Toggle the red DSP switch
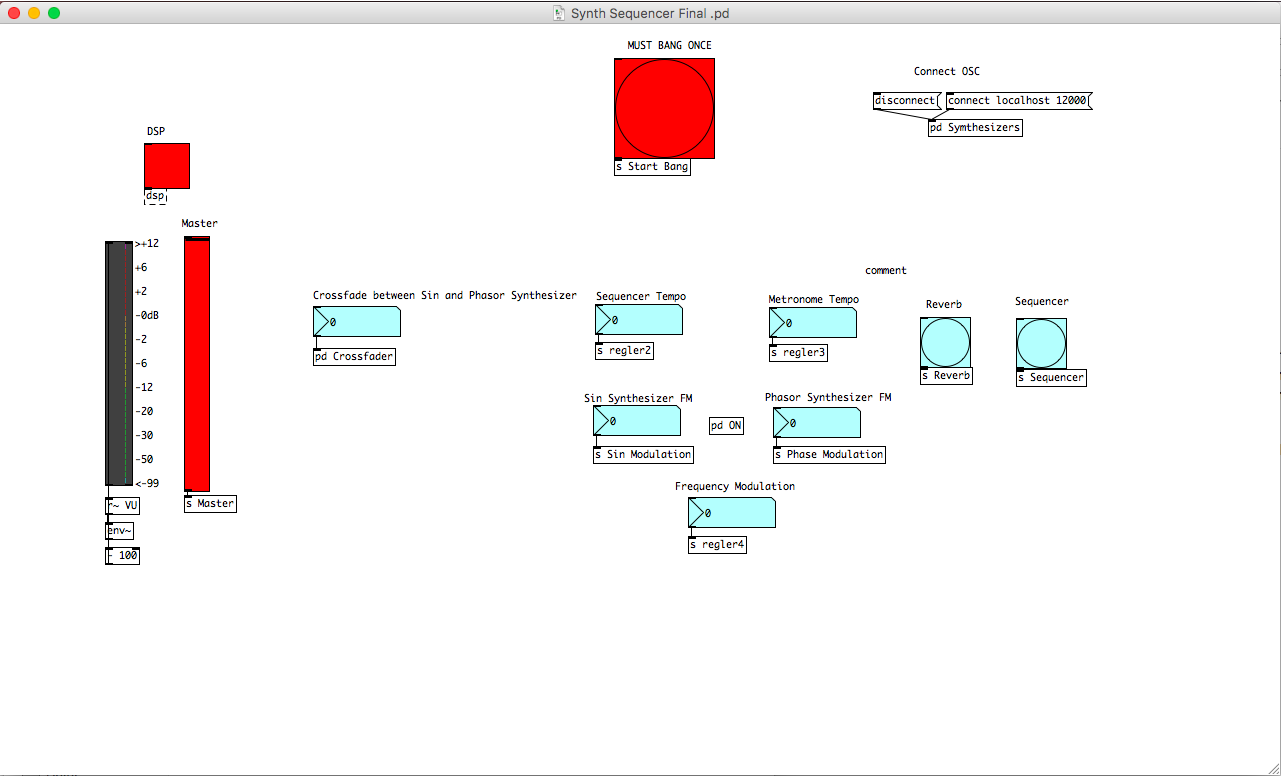 166,166
